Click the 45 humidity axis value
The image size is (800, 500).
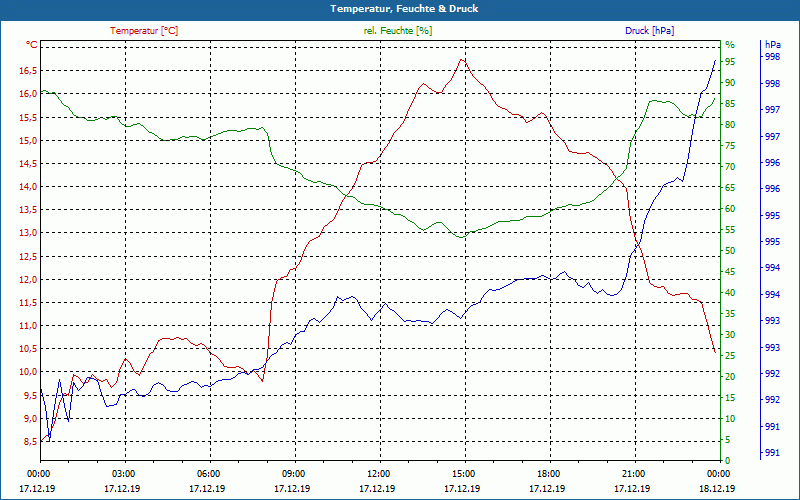730,272
